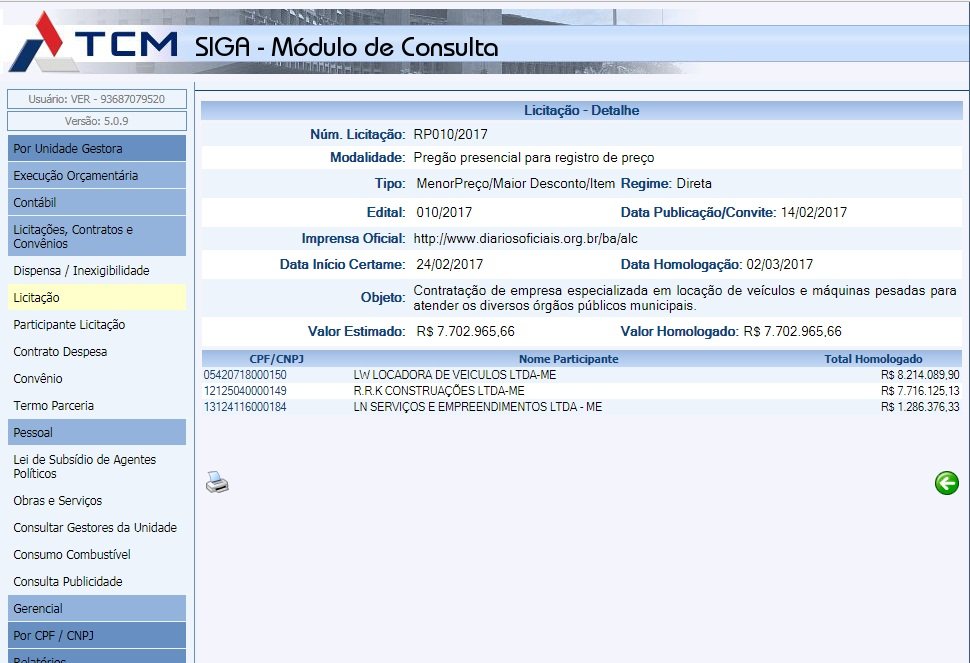Click the green back arrow
Screen dimensions: 970x663
click(x=946, y=483)
